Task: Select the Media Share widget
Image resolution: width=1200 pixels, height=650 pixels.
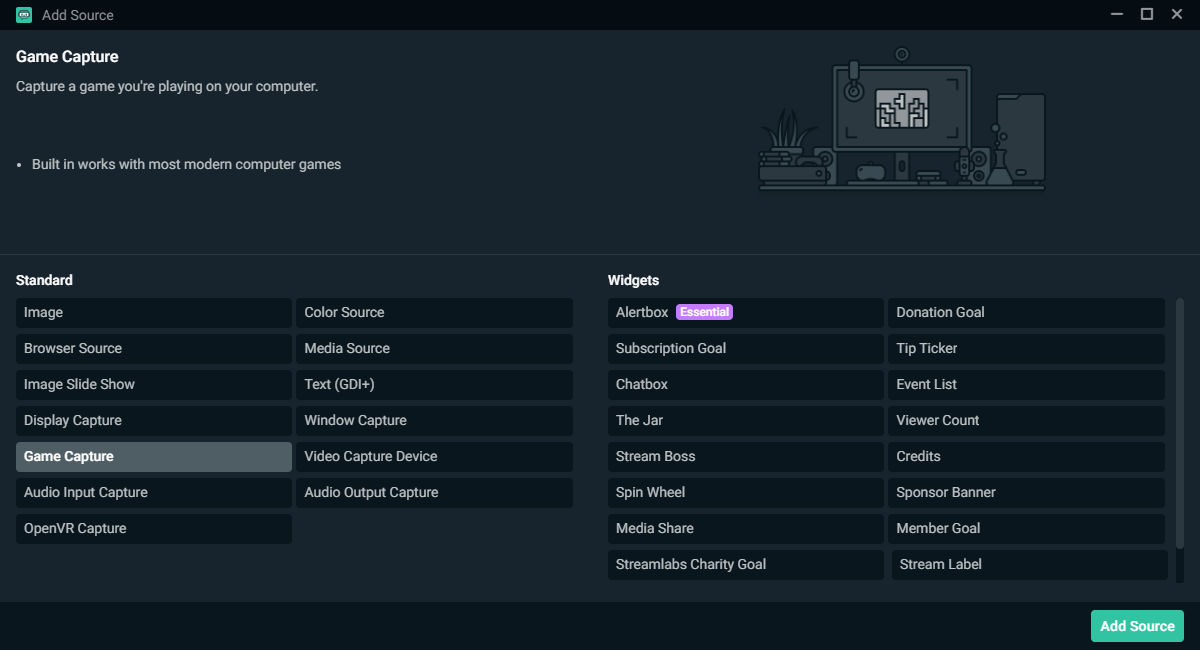Action: [x=746, y=529]
